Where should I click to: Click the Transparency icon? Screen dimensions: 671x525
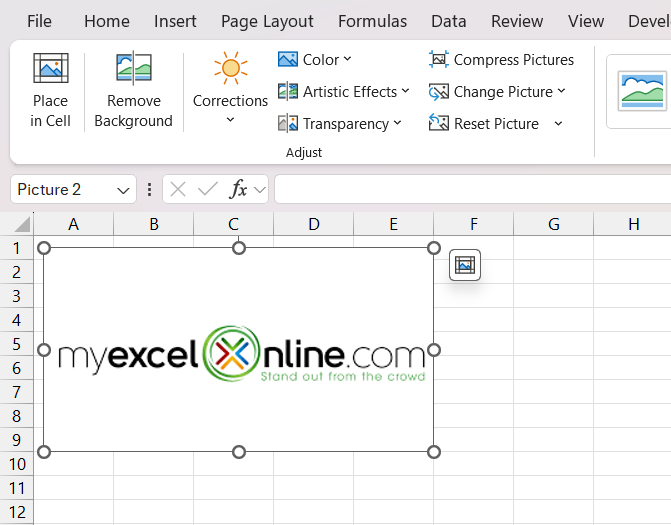click(x=288, y=124)
